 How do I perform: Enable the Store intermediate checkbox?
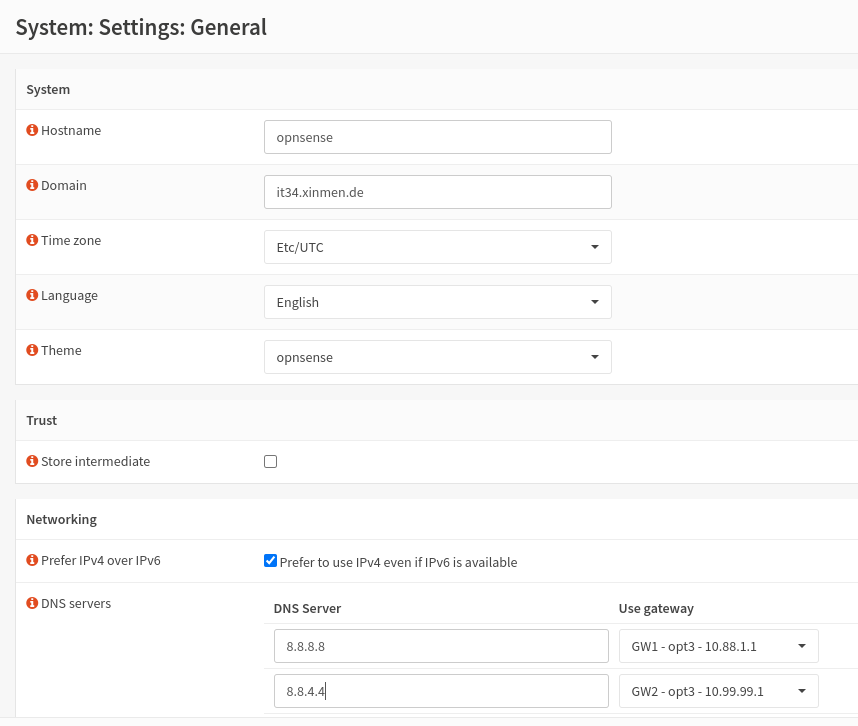270,461
